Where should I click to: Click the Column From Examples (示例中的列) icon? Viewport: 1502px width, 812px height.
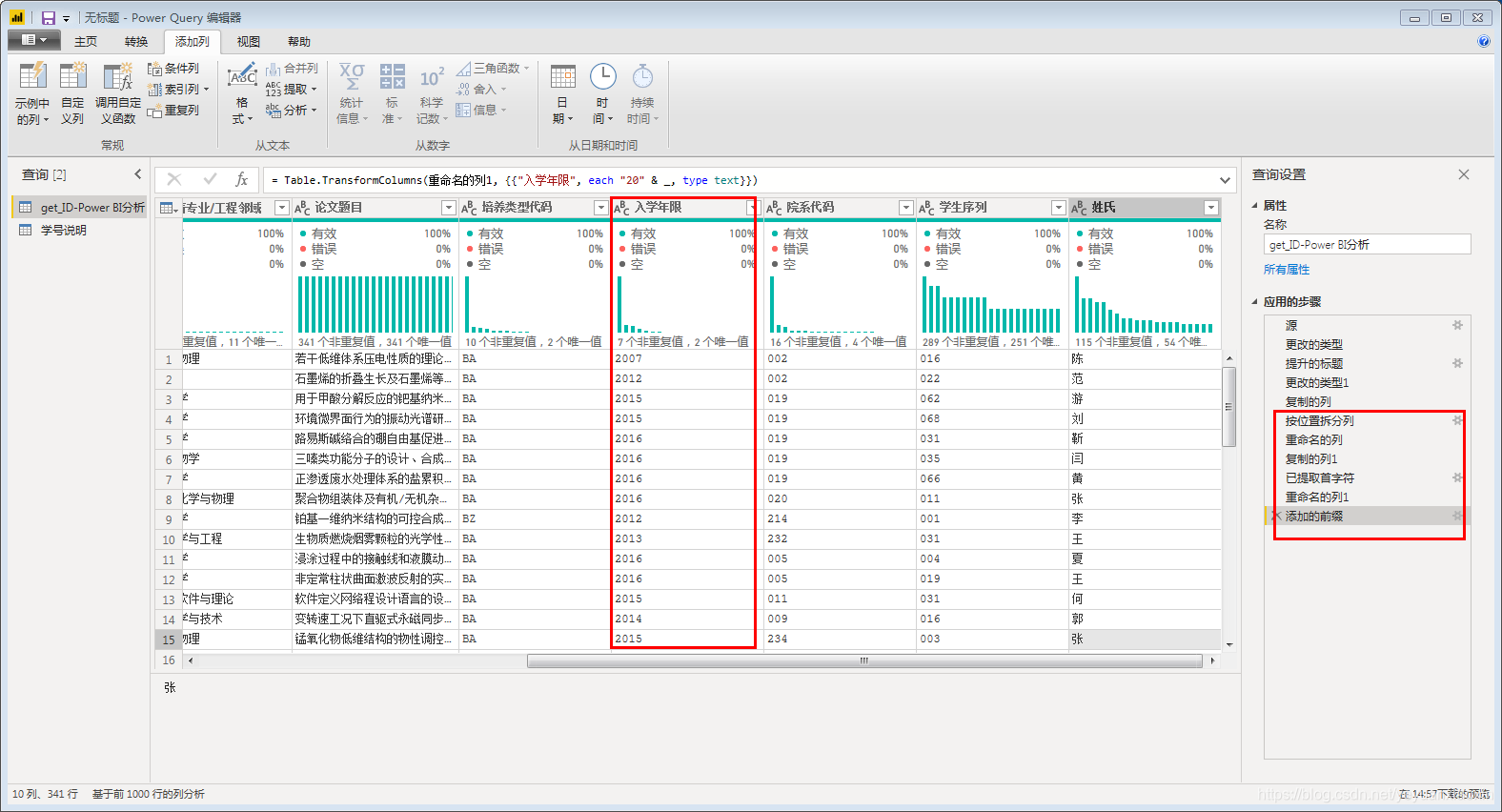coord(32,76)
